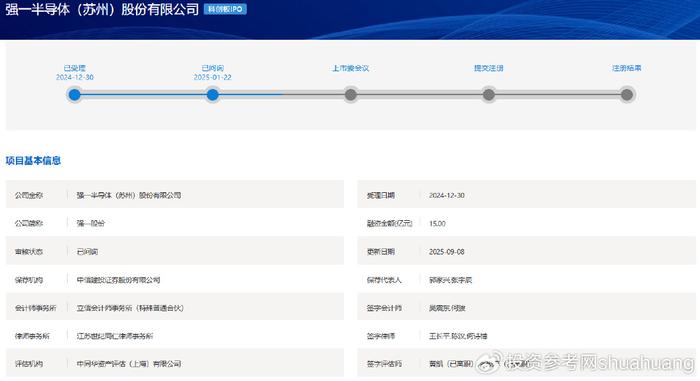Select the 审核状态 field label
This screenshot has width=700, height=381.
(x=29, y=252)
